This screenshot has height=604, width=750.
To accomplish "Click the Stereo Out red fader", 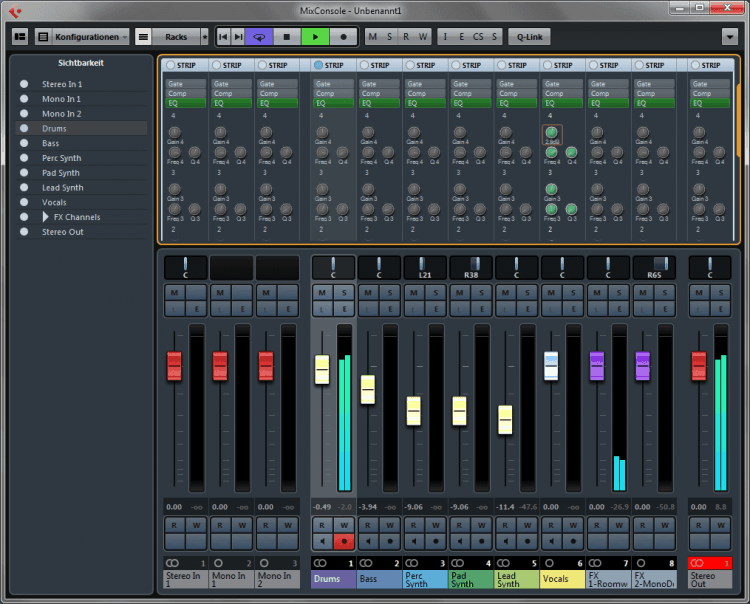I will tap(699, 366).
